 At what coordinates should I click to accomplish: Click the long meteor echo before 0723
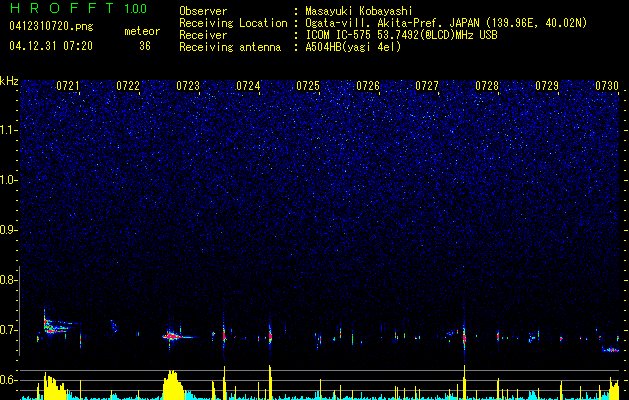coord(177,336)
